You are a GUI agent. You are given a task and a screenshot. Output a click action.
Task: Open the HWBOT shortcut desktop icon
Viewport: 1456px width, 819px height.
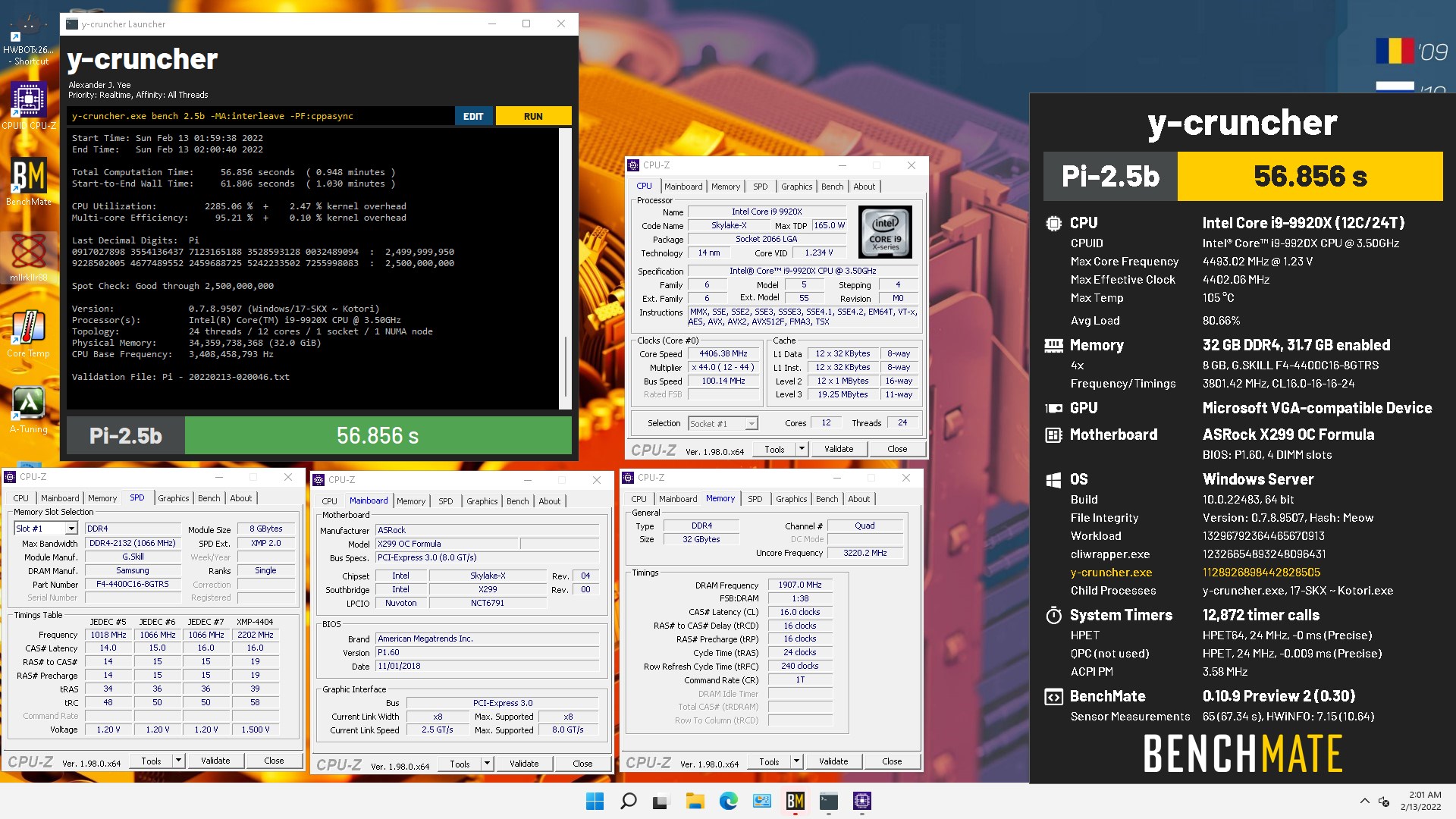(29, 38)
